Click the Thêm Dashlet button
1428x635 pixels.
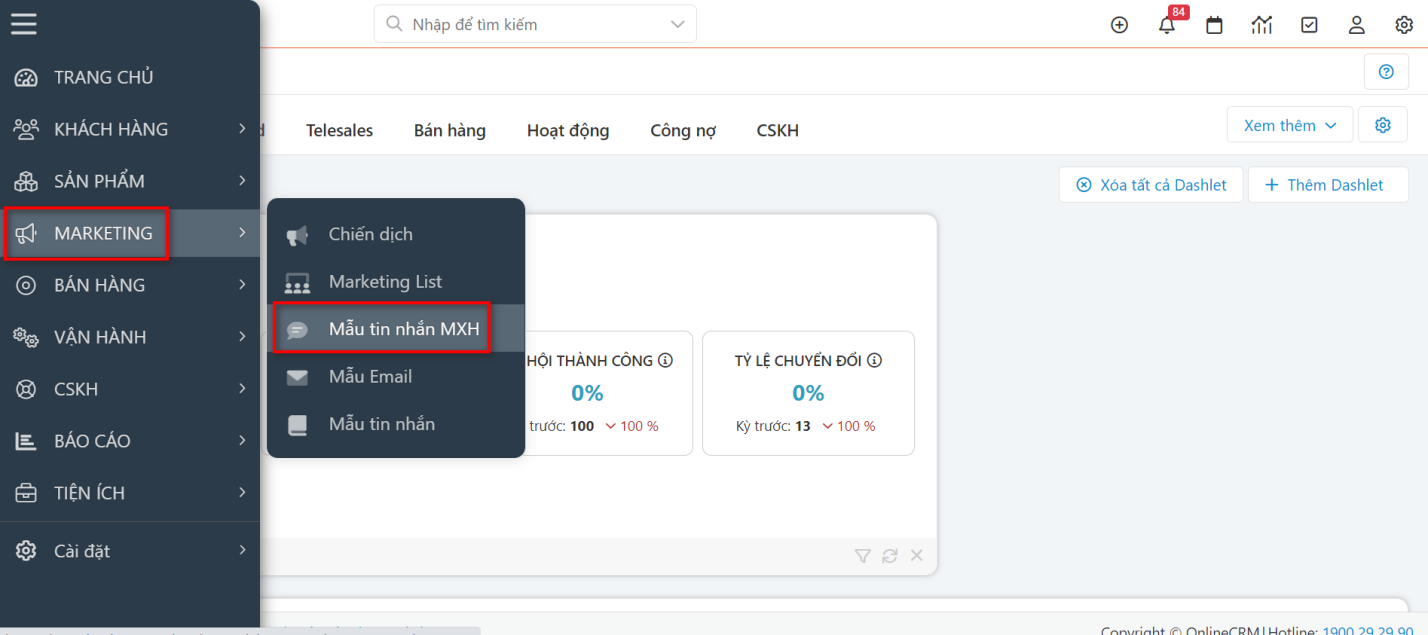point(1328,184)
